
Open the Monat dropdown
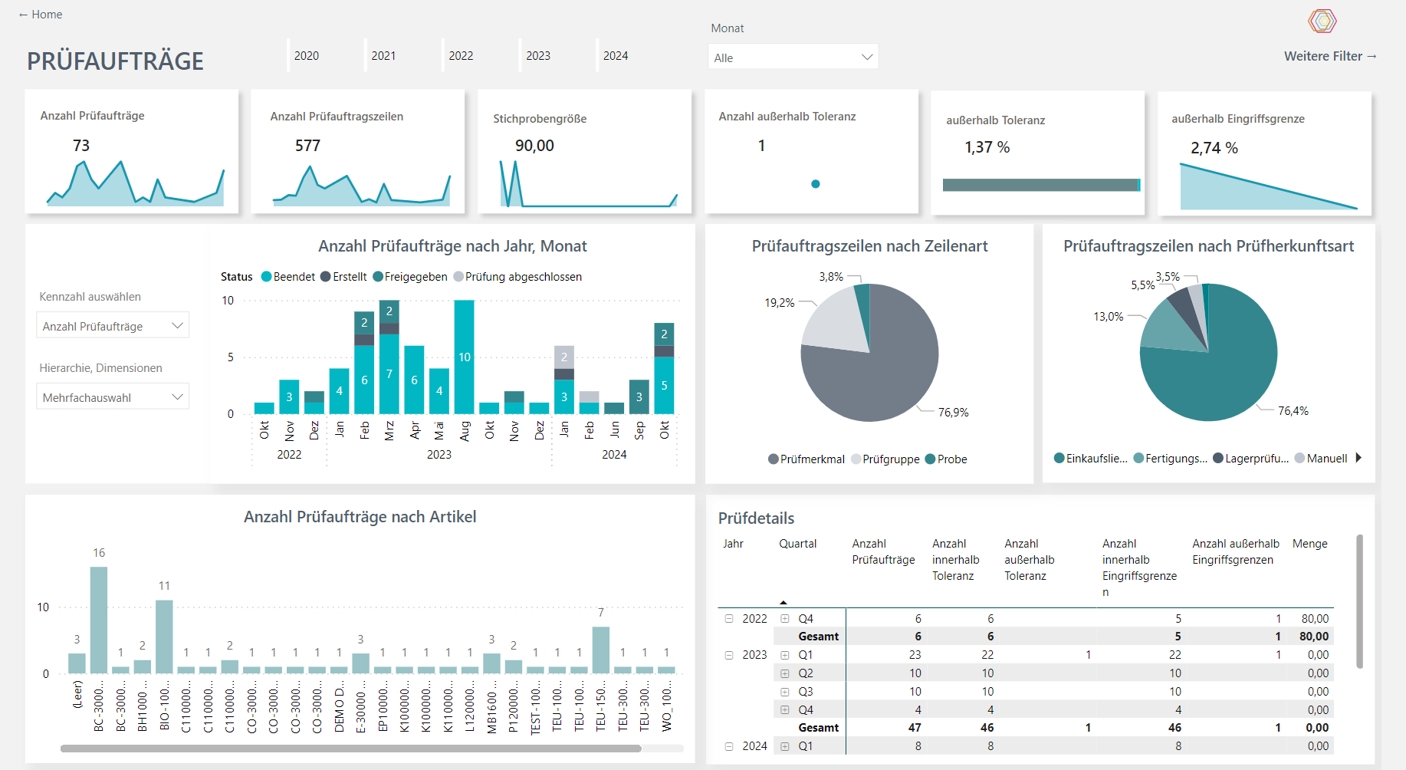(793, 57)
